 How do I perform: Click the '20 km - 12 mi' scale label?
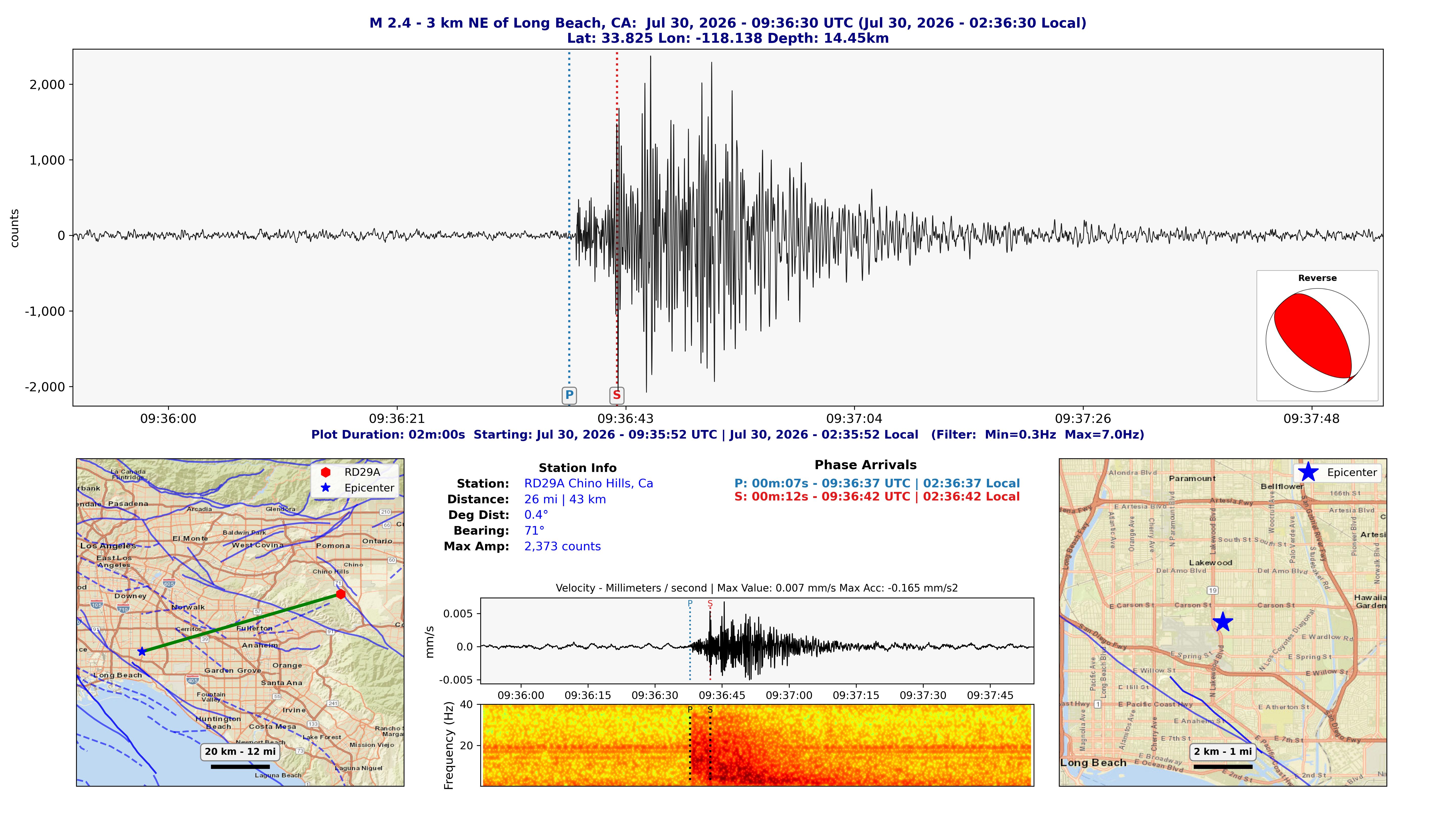pyautogui.click(x=240, y=752)
